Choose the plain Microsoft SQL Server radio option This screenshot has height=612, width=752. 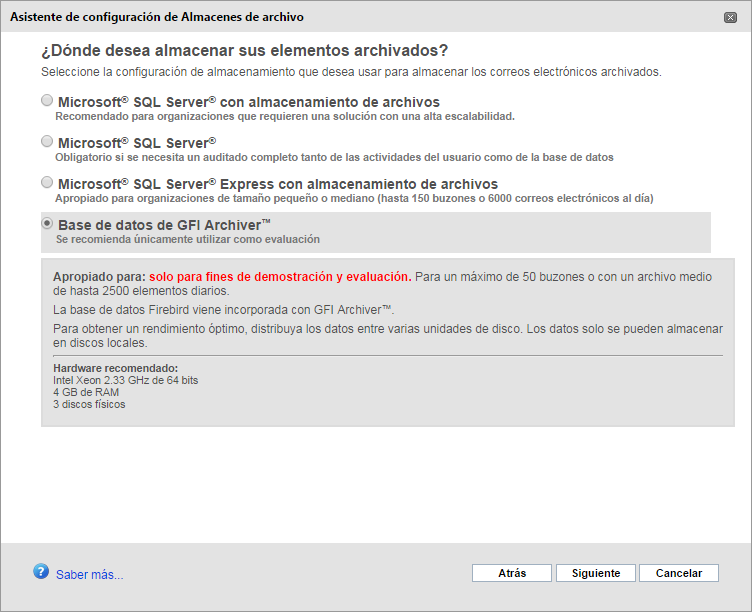(x=47, y=141)
